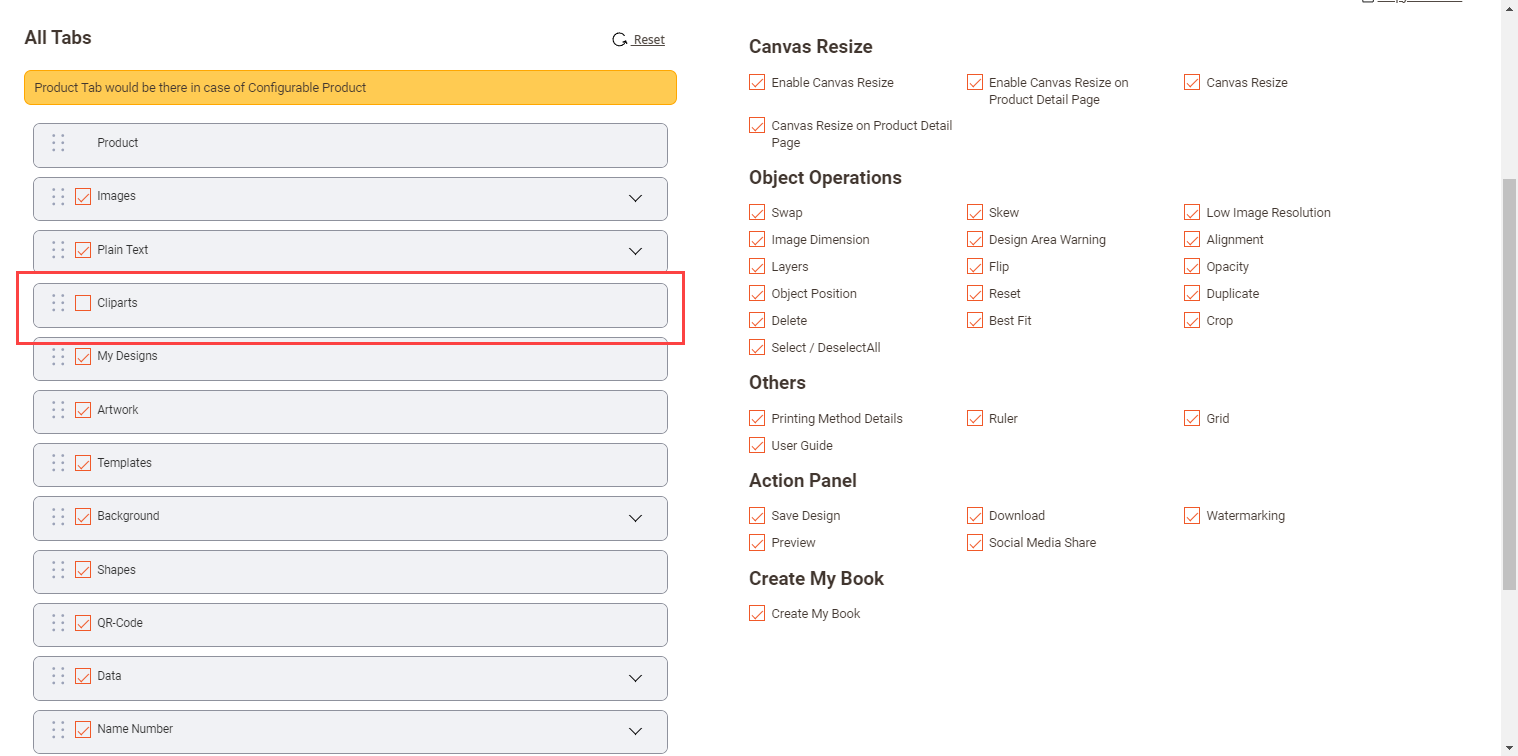Click the Reset link in All Tabs
Image resolution: width=1518 pixels, height=756 pixels.
649,40
